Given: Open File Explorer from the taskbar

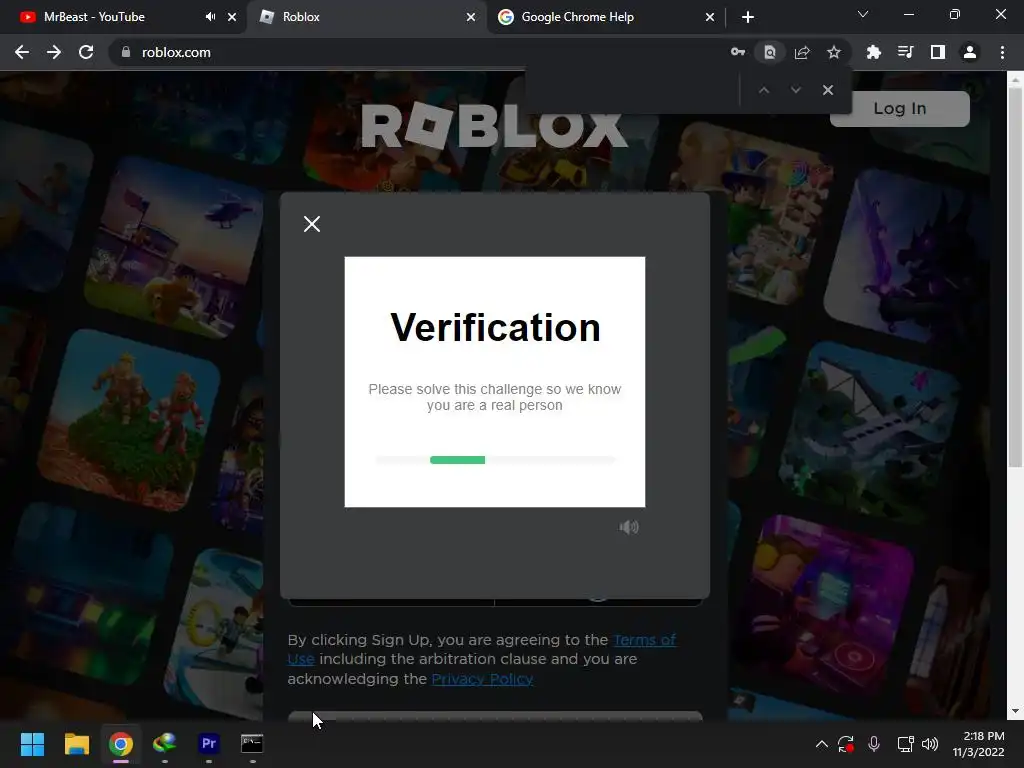Looking at the screenshot, I should coord(76,744).
